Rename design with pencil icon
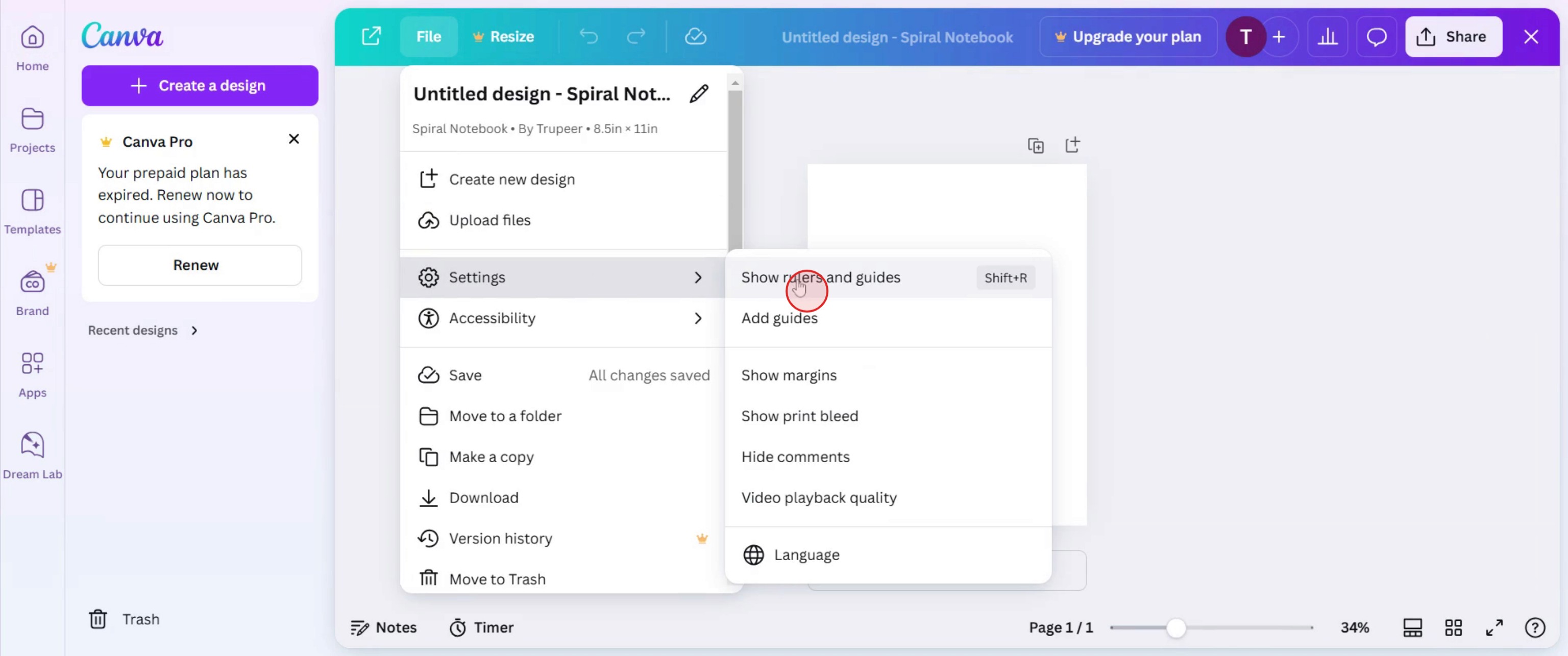This screenshot has width=1568, height=656. tap(699, 93)
